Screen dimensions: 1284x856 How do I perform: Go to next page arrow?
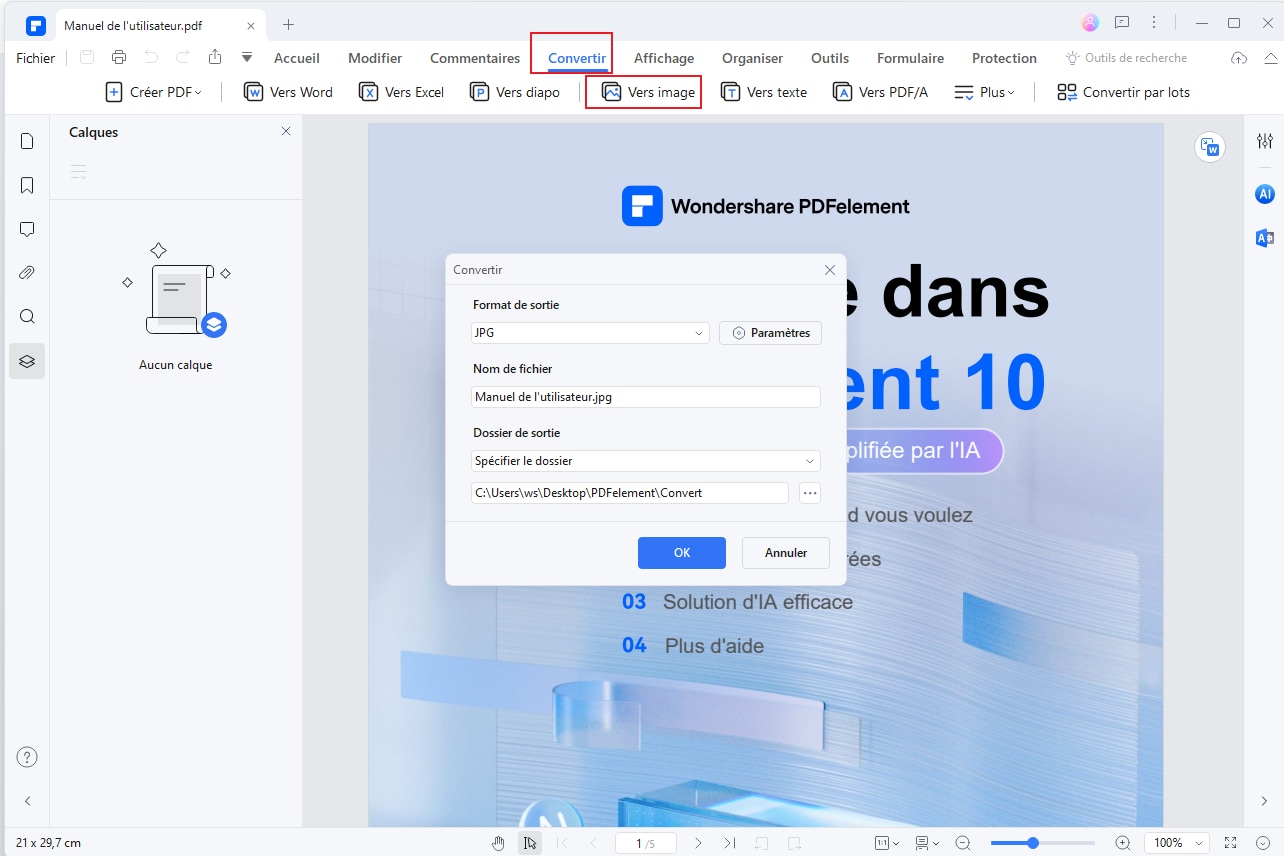[x=698, y=843]
